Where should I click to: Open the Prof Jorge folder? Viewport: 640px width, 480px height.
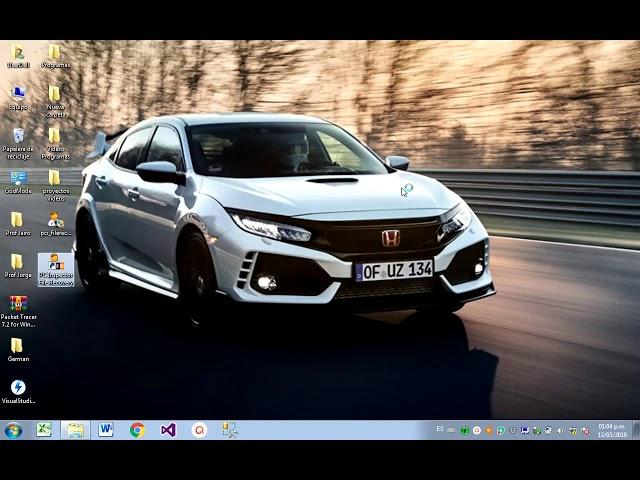click(18, 266)
